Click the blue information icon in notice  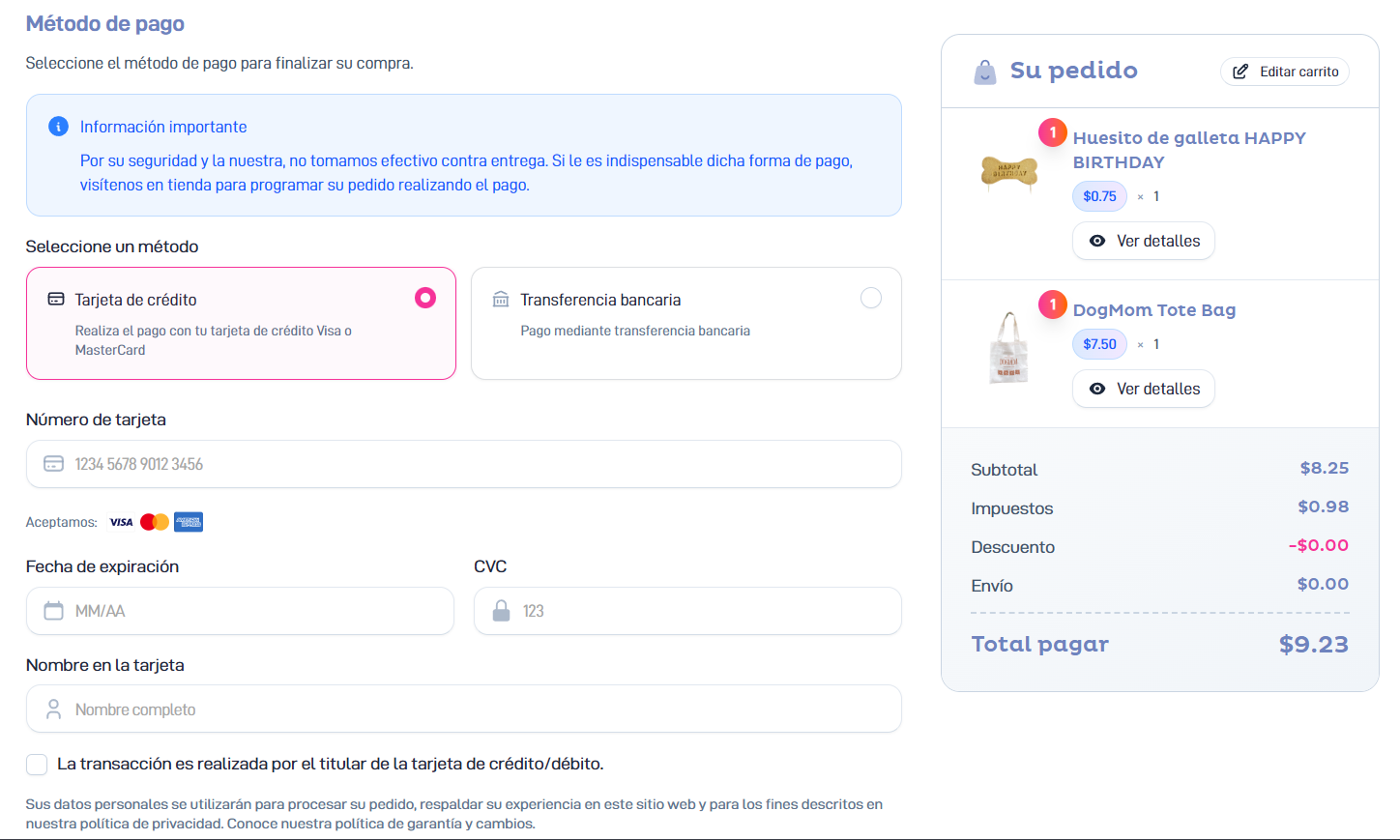(58, 127)
